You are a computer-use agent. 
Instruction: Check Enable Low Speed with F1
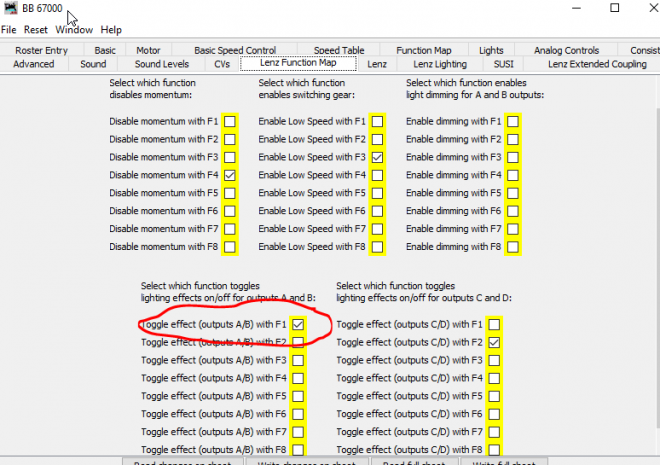(x=378, y=122)
